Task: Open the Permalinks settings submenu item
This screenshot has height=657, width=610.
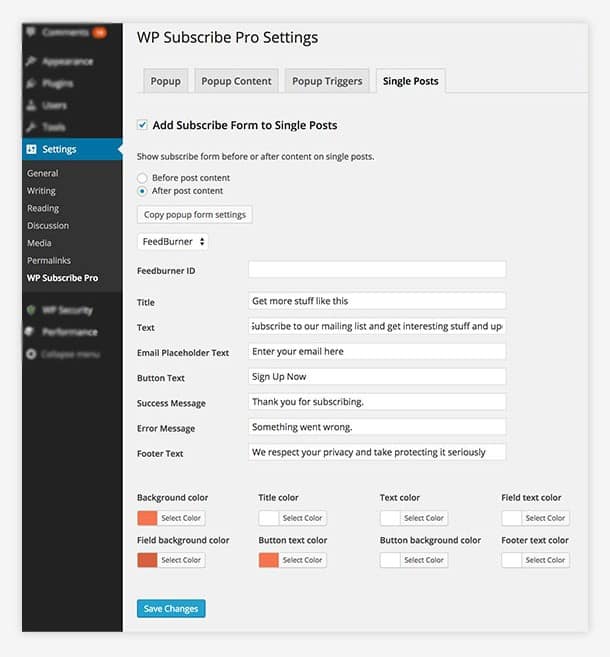Action: click(49, 260)
